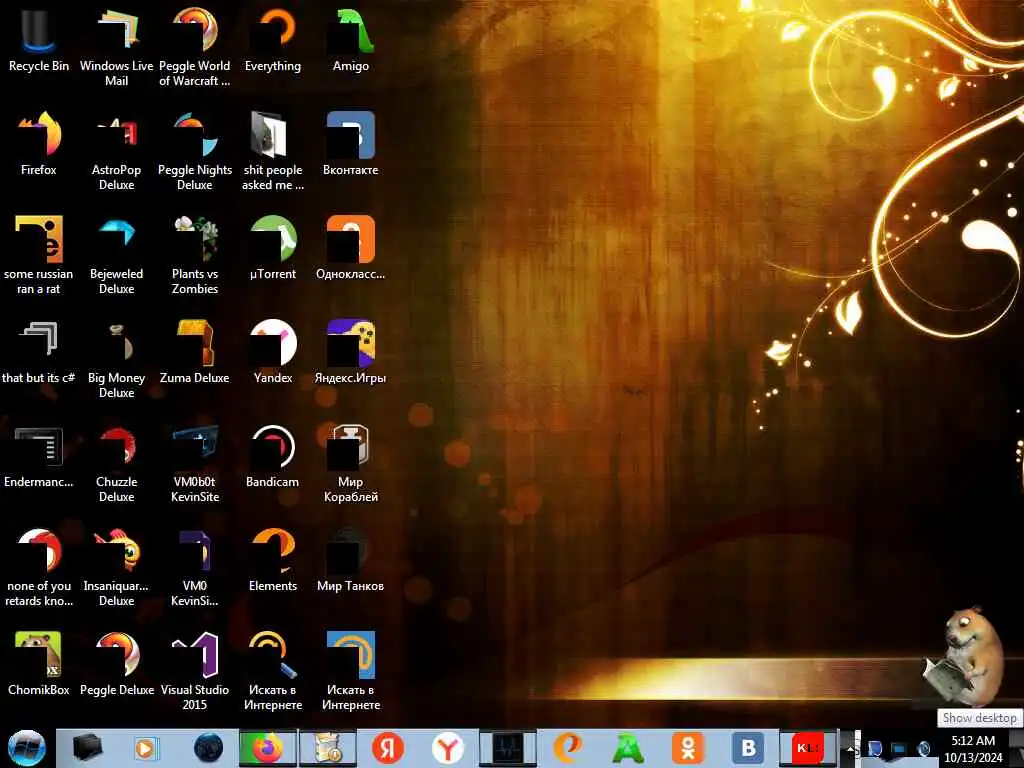Screen dimensions: 1024x768
Task: Click the red Яндекс taskbar icon
Action: (387, 748)
